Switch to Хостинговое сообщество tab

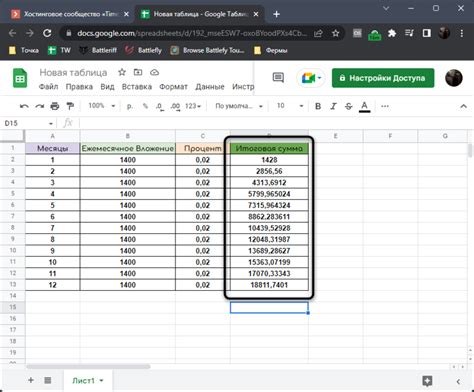70,14
